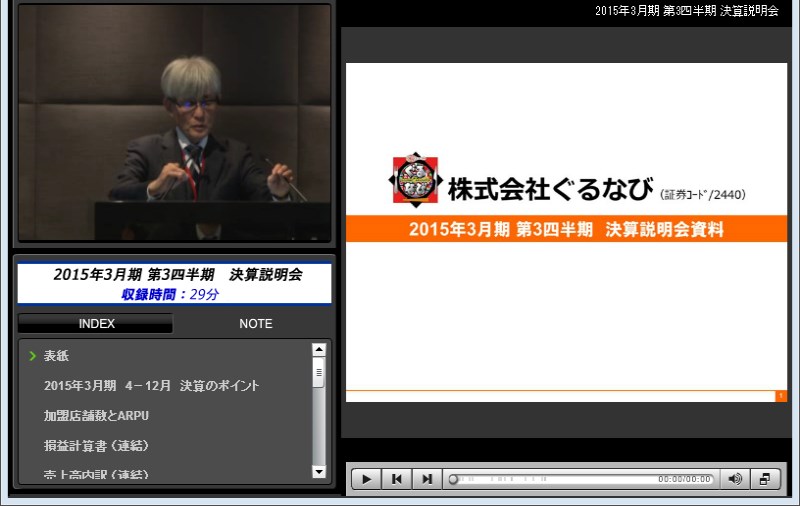Skip to the next slide chapter
The height and width of the screenshot is (506, 800).
click(x=427, y=479)
